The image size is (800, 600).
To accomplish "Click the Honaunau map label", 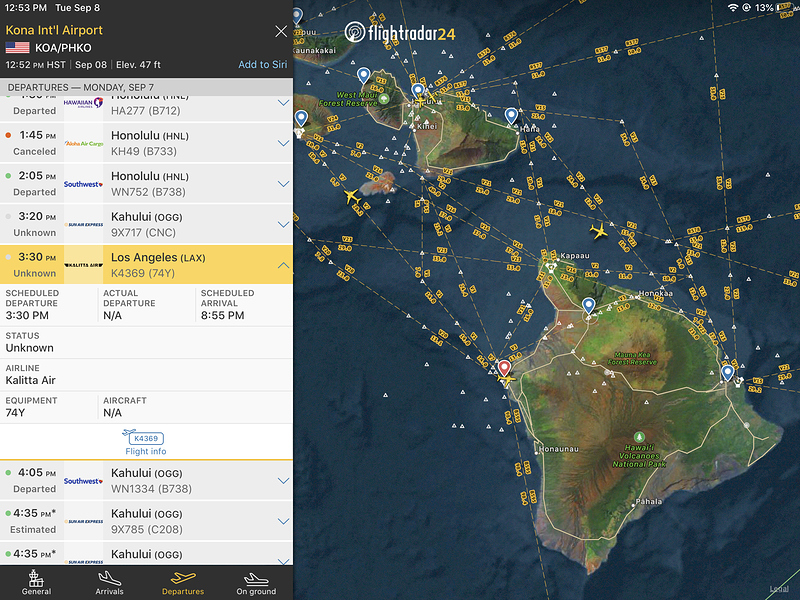I will click(559, 449).
